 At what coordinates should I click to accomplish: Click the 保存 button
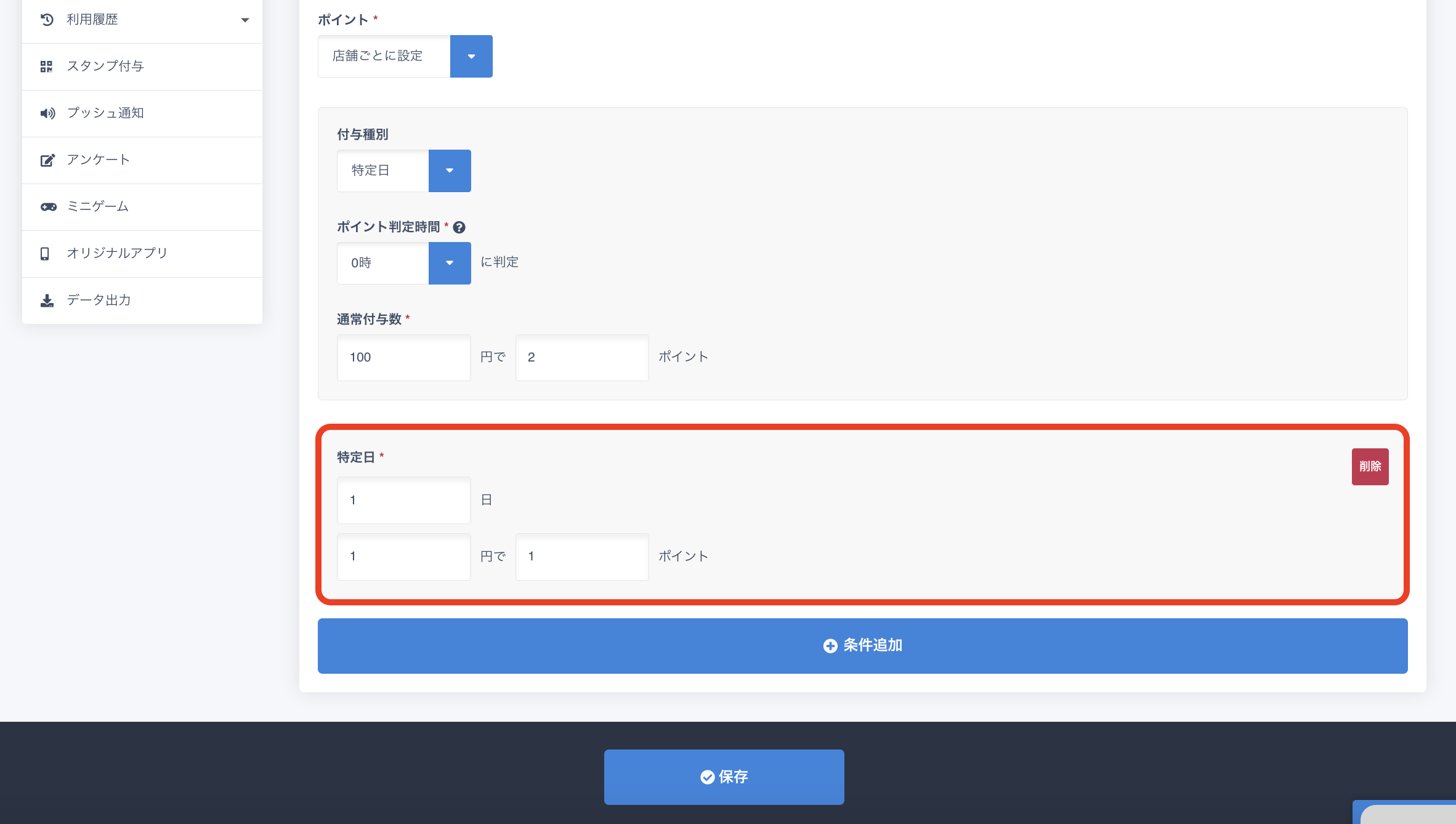click(724, 777)
